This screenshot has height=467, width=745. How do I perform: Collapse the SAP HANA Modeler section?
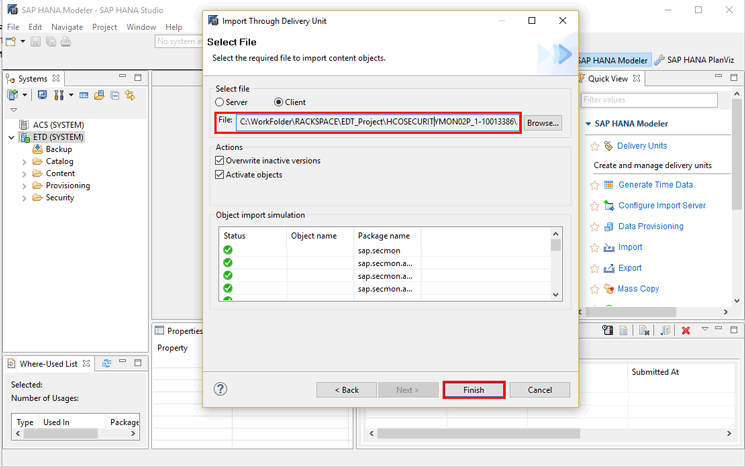587,124
